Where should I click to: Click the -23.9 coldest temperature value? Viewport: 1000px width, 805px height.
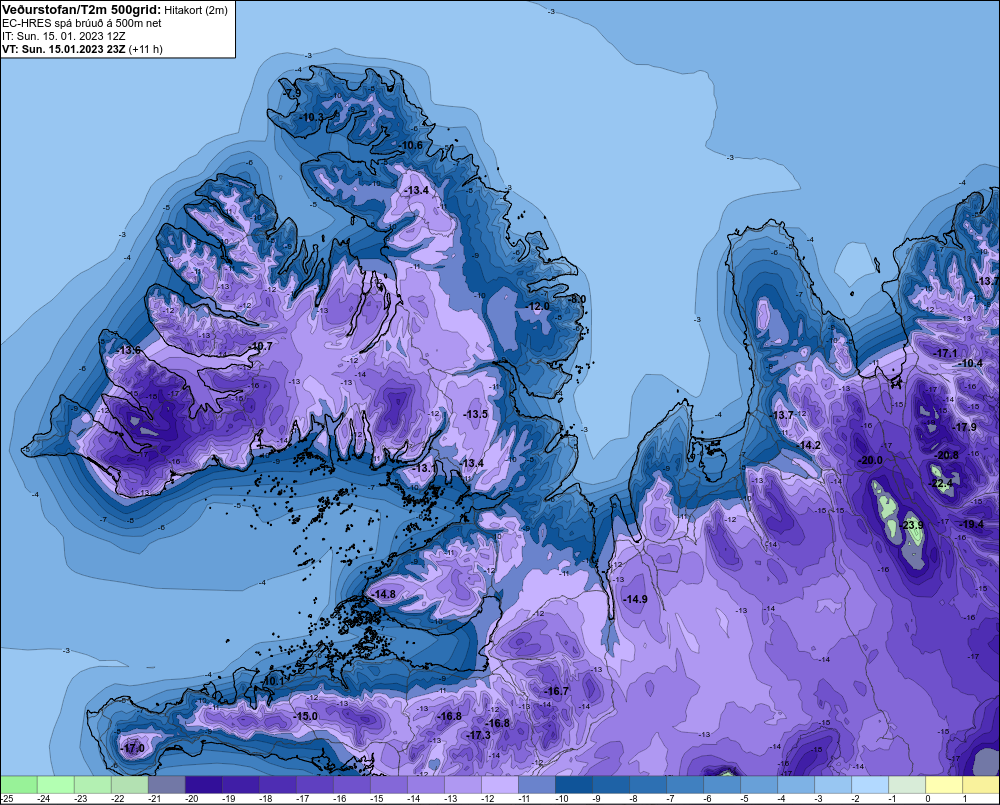tap(913, 525)
